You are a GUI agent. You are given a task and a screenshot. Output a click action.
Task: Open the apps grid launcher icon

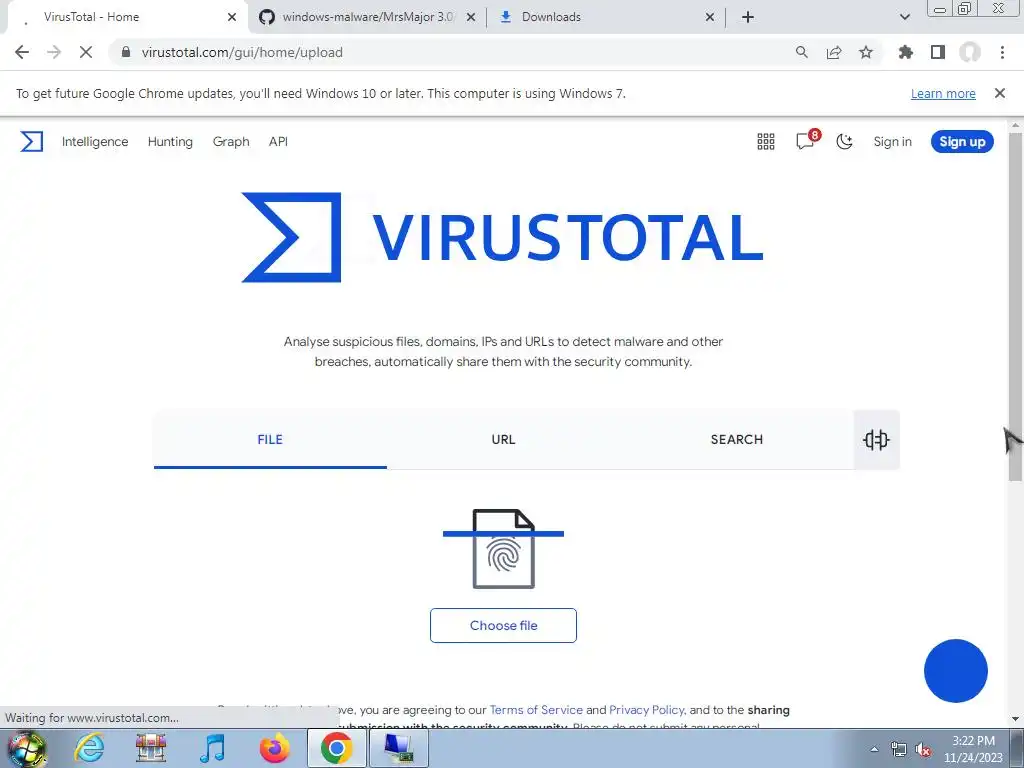(765, 141)
